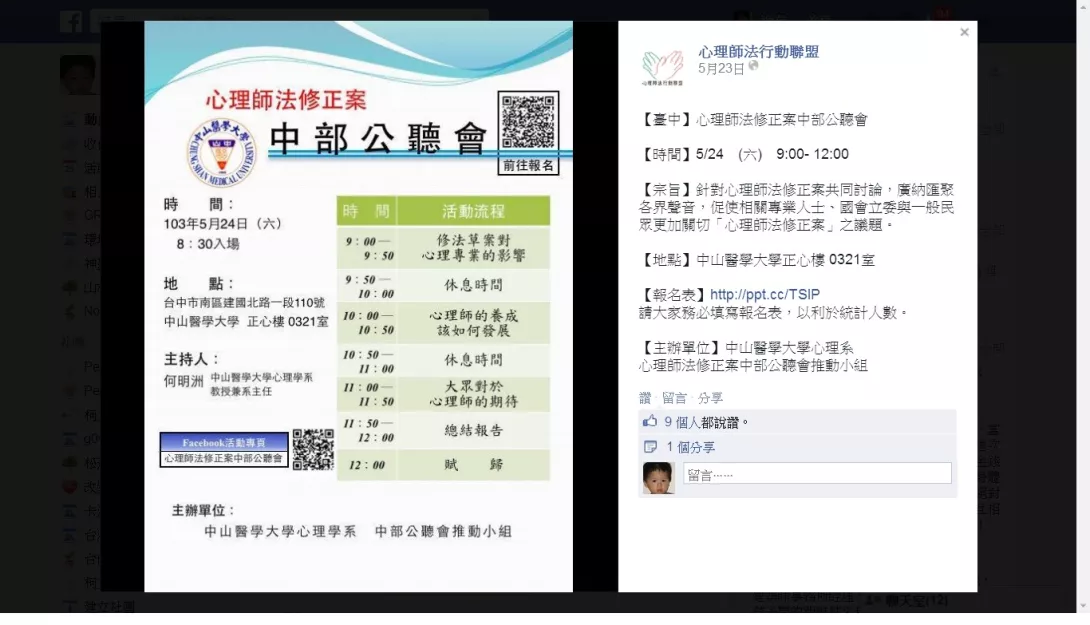Click the 前往報名 label on poster

[x=528, y=165]
